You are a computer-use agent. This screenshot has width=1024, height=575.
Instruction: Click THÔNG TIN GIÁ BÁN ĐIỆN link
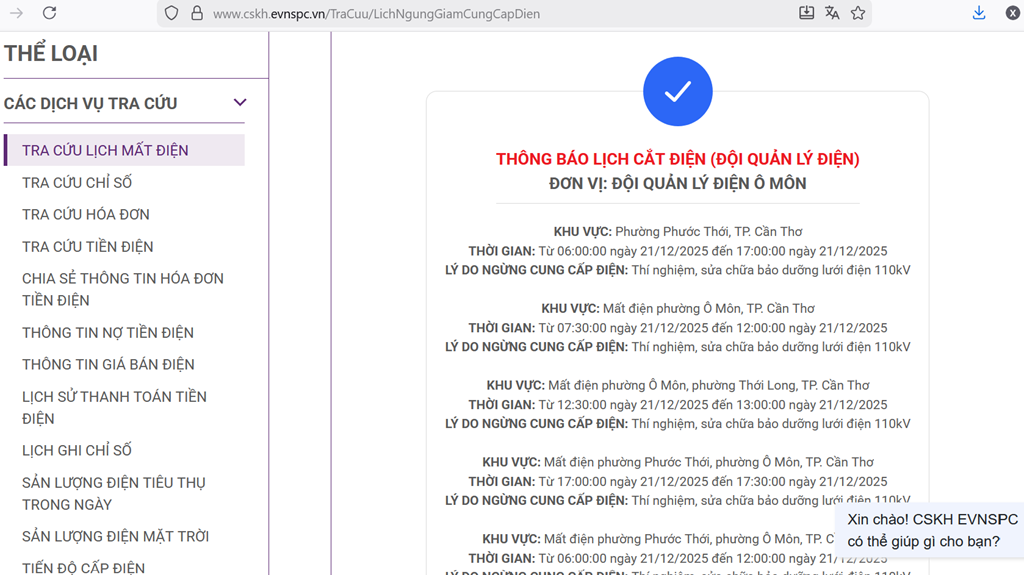108,365
